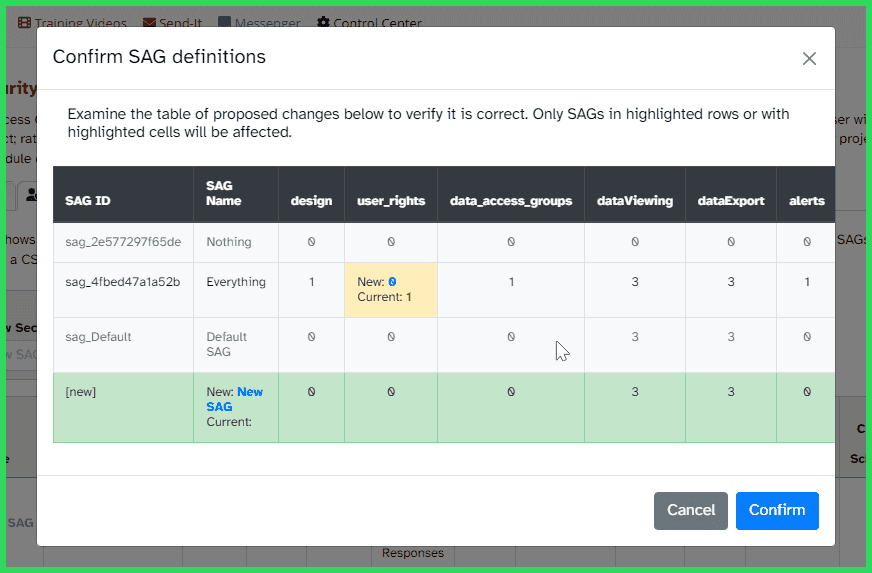Click the Default SAG name cell
The width and height of the screenshot is (872, 573).
coord(236,345)
